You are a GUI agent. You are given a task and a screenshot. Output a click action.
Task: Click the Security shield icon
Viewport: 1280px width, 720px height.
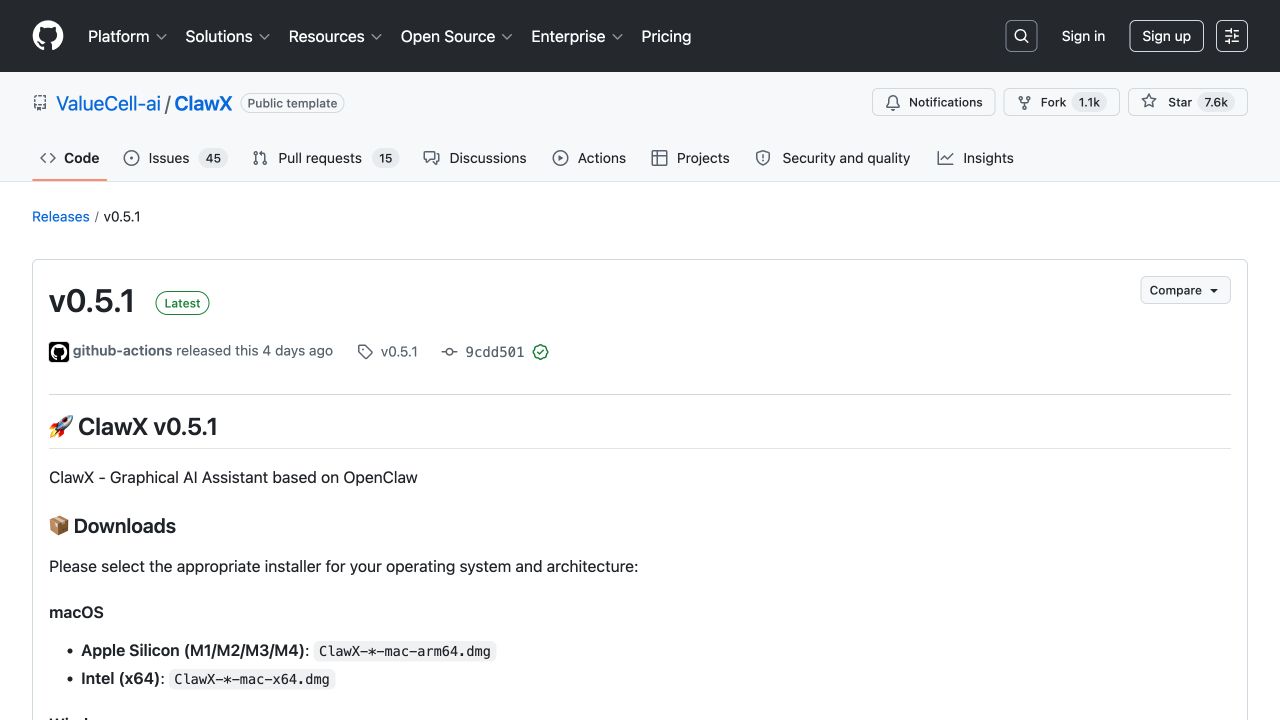pos(763,158)
